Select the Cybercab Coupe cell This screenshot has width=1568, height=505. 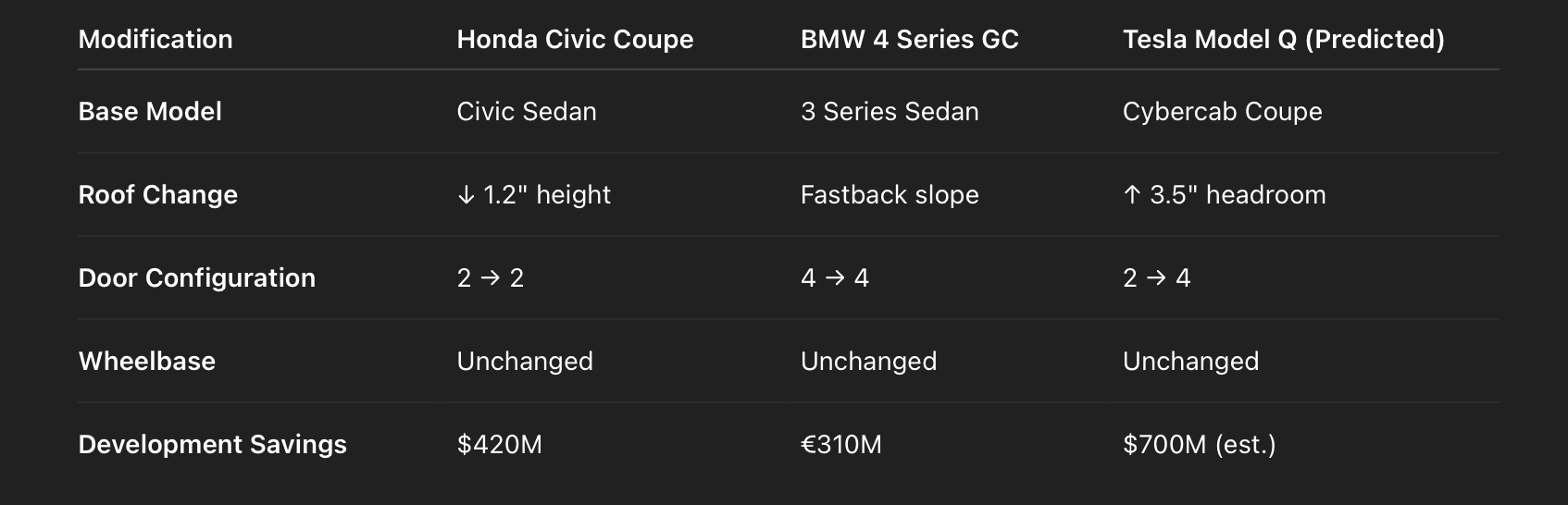pyautogui.click(x=1222, y=111)
